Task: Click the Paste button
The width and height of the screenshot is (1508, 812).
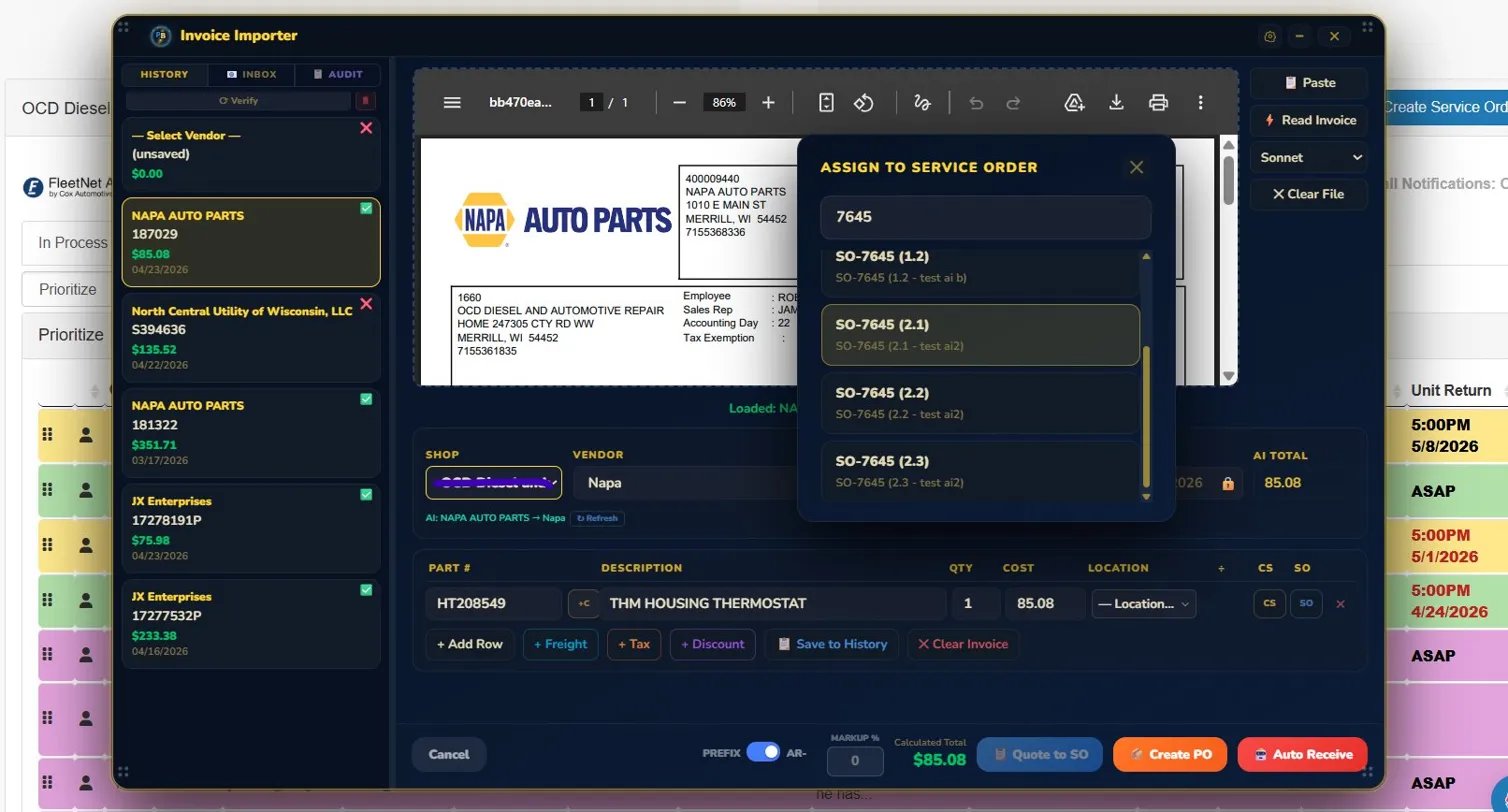Action: [x=1309, y=83]
